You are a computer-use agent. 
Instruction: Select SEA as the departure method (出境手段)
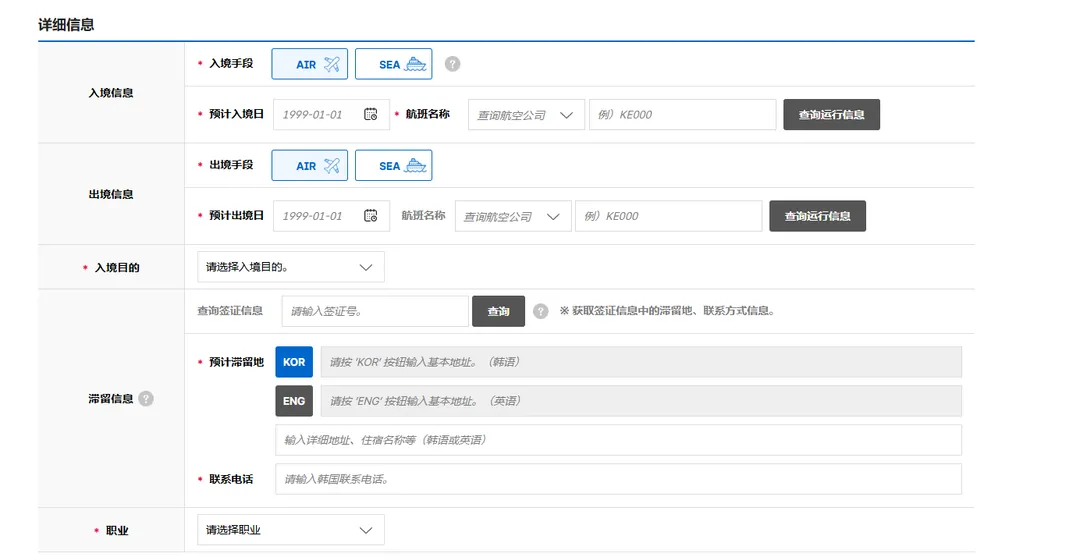[393, 165]
